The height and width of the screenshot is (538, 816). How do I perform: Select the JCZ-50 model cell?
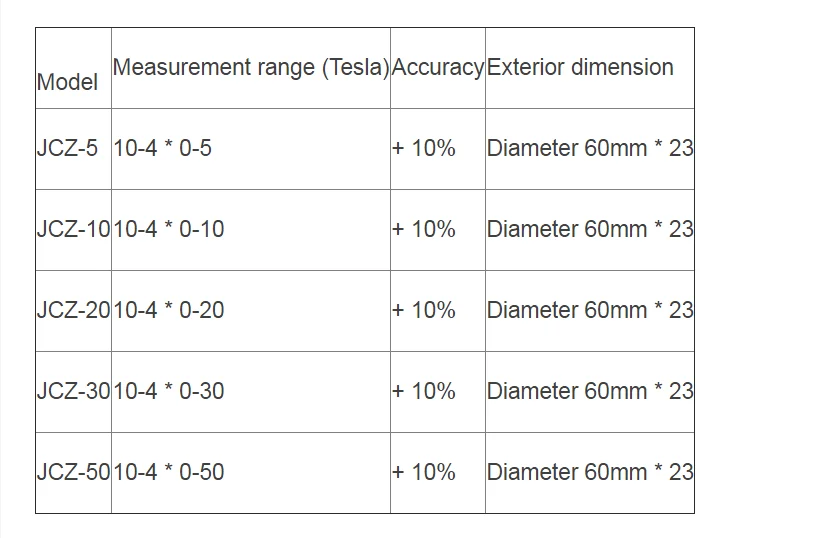(x=73, y=473)
